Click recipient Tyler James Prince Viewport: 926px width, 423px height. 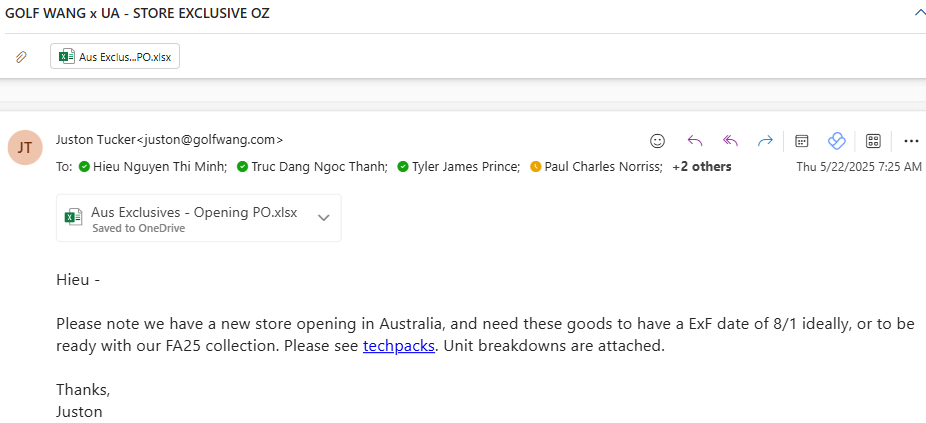[465, 167]
